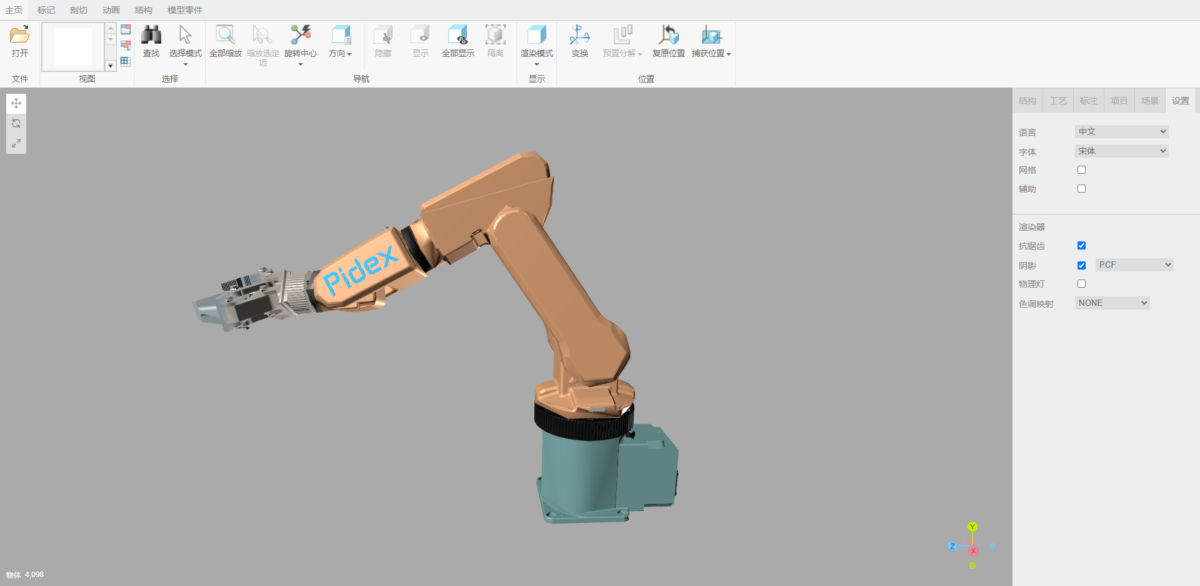The height and width of the screenshot is (586, 1200).
Task: Disable the 抗锯齿 anti-aliasing checkbox
Action: [x=1081, y=245]
